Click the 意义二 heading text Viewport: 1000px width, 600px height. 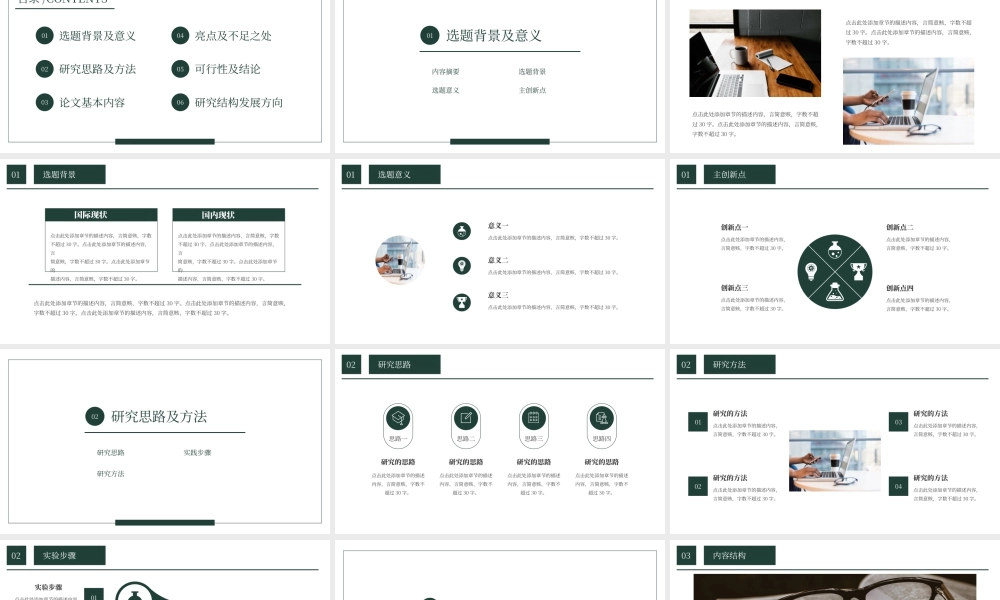point(498,260)
